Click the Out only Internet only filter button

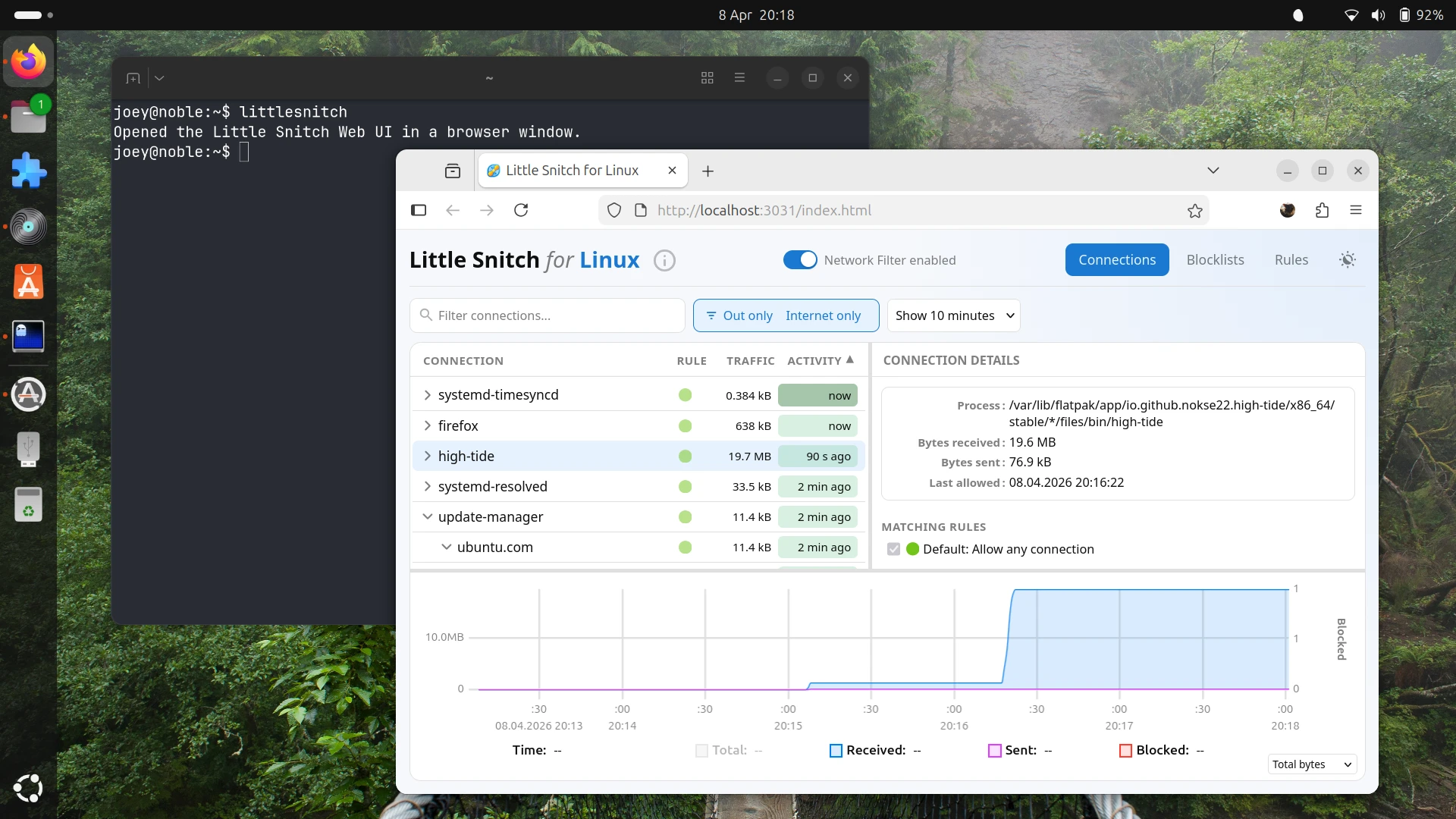click(786, 315)
